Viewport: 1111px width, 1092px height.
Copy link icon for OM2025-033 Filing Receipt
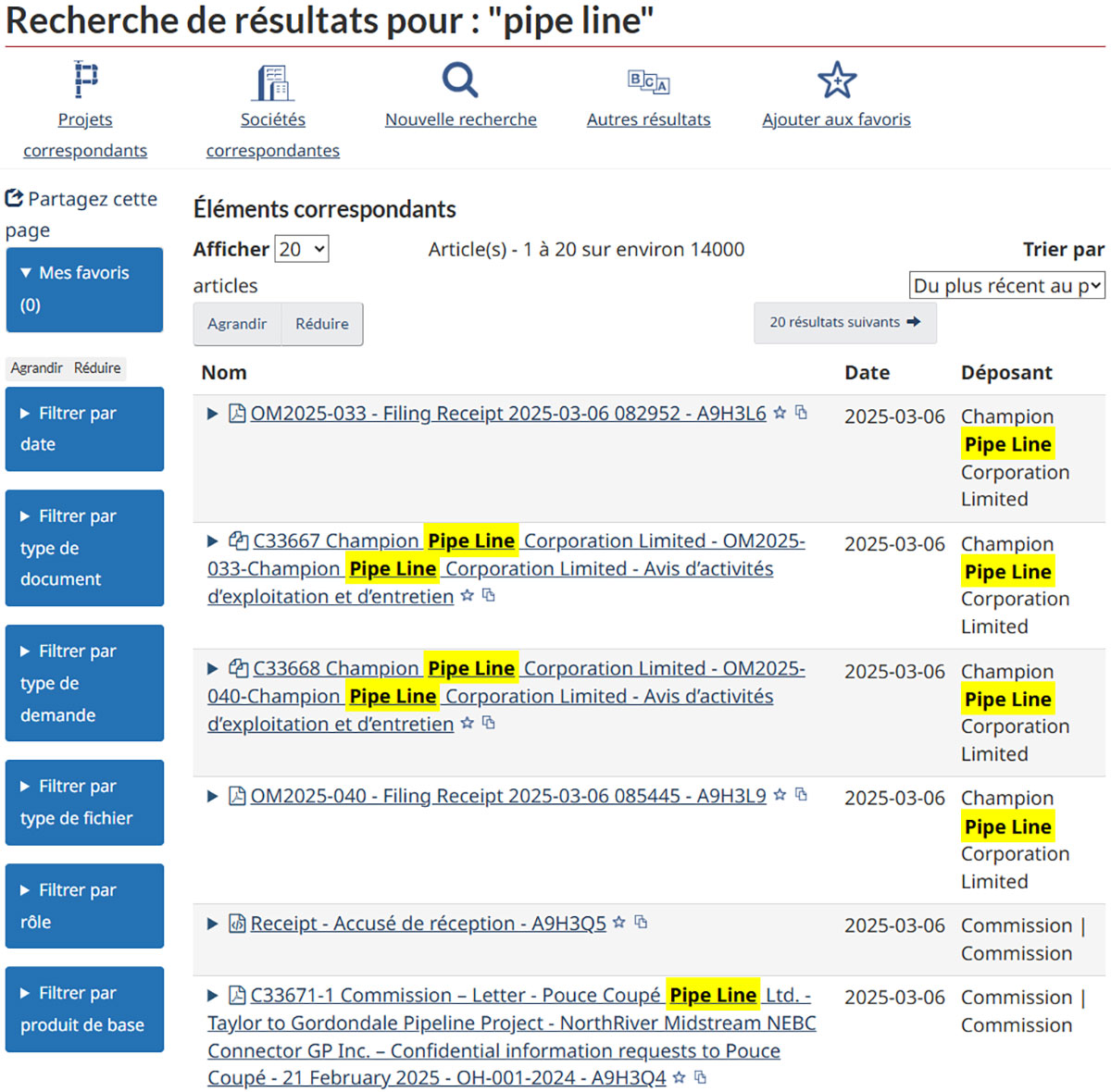[802, 413]
